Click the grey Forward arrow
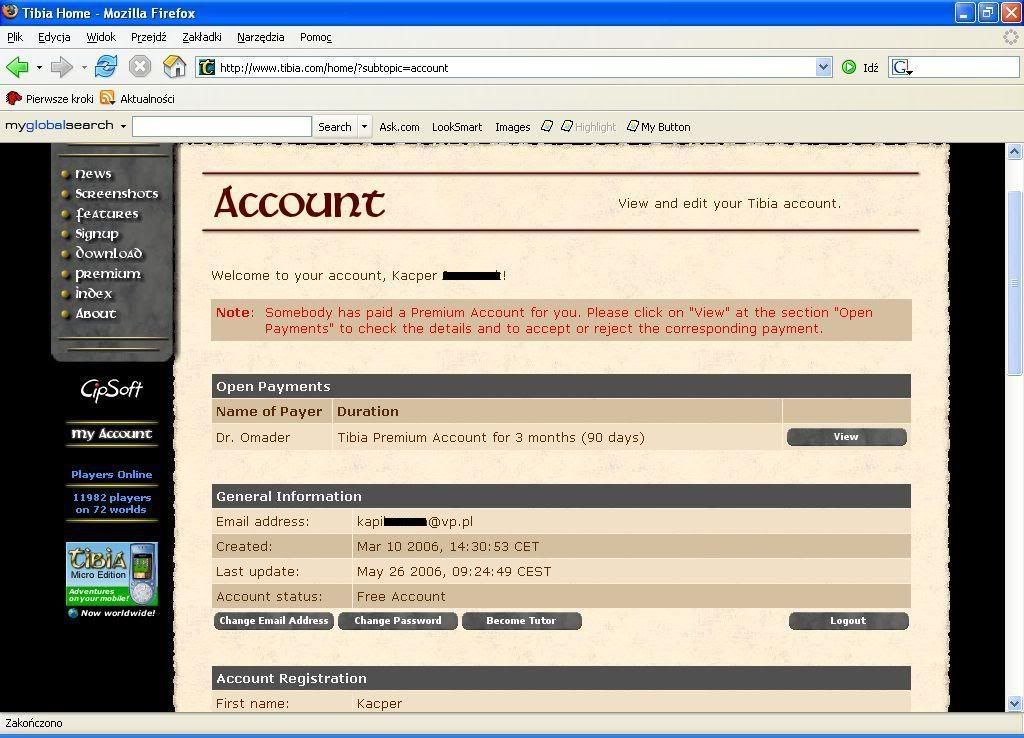This screenshot has width=1024, height=738. (x=61, y=67)
